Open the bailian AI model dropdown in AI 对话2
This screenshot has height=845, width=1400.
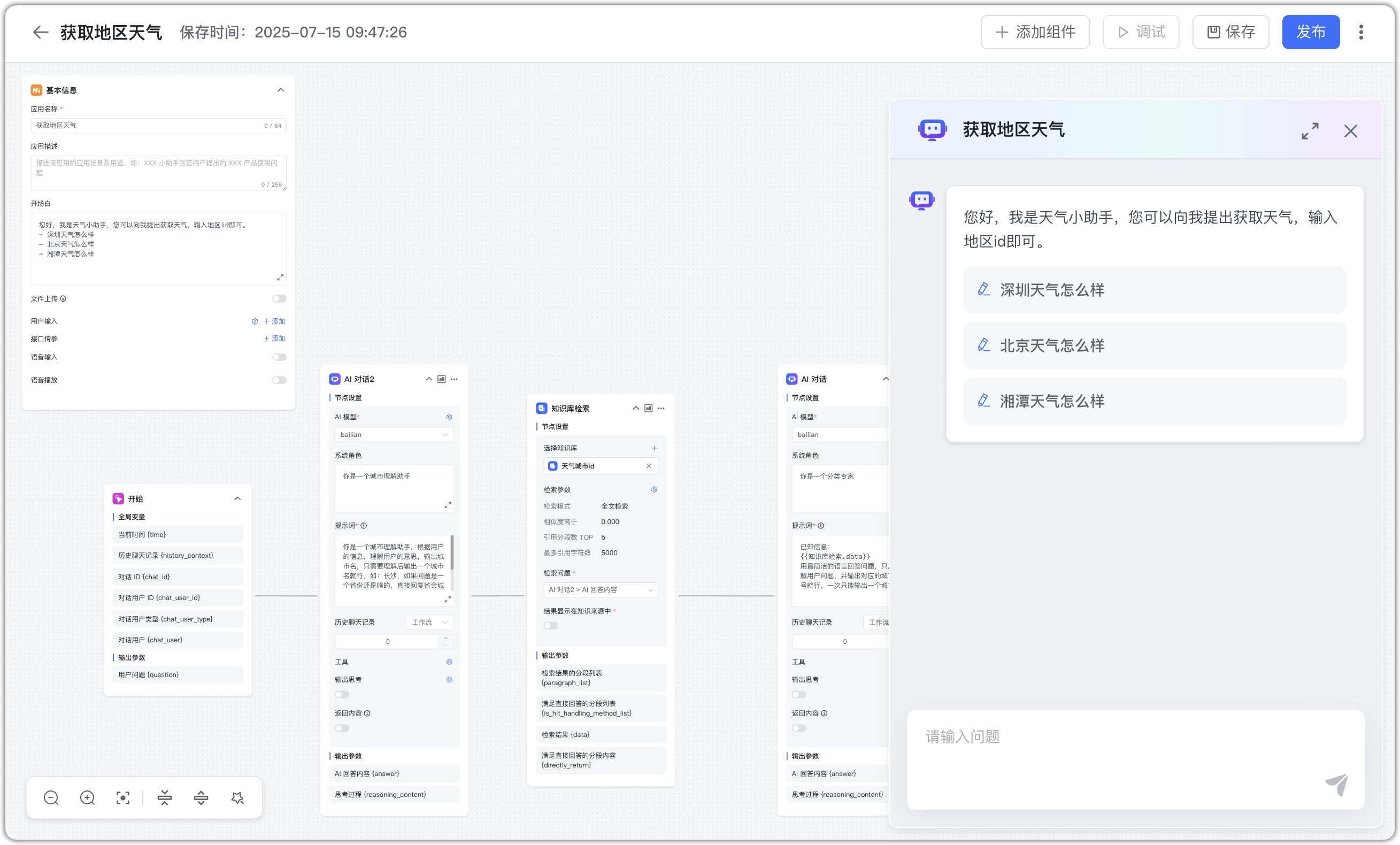pos(394,435)
